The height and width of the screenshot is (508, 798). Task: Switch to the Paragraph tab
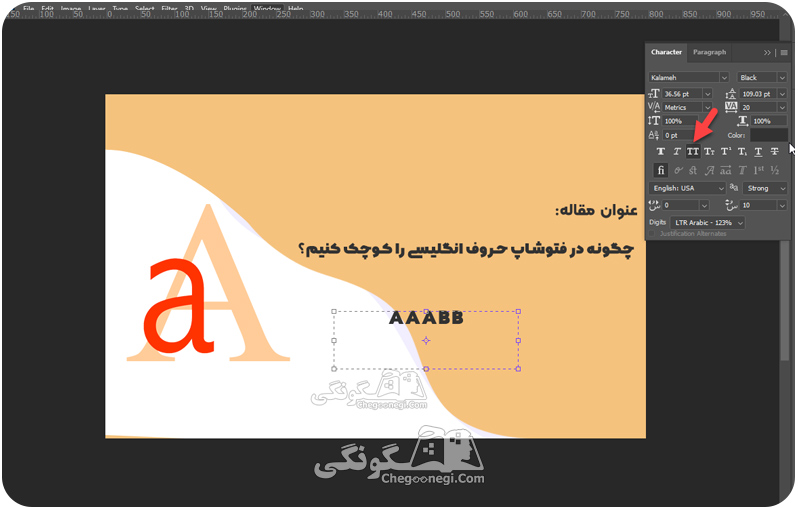[x=709, y=52]
